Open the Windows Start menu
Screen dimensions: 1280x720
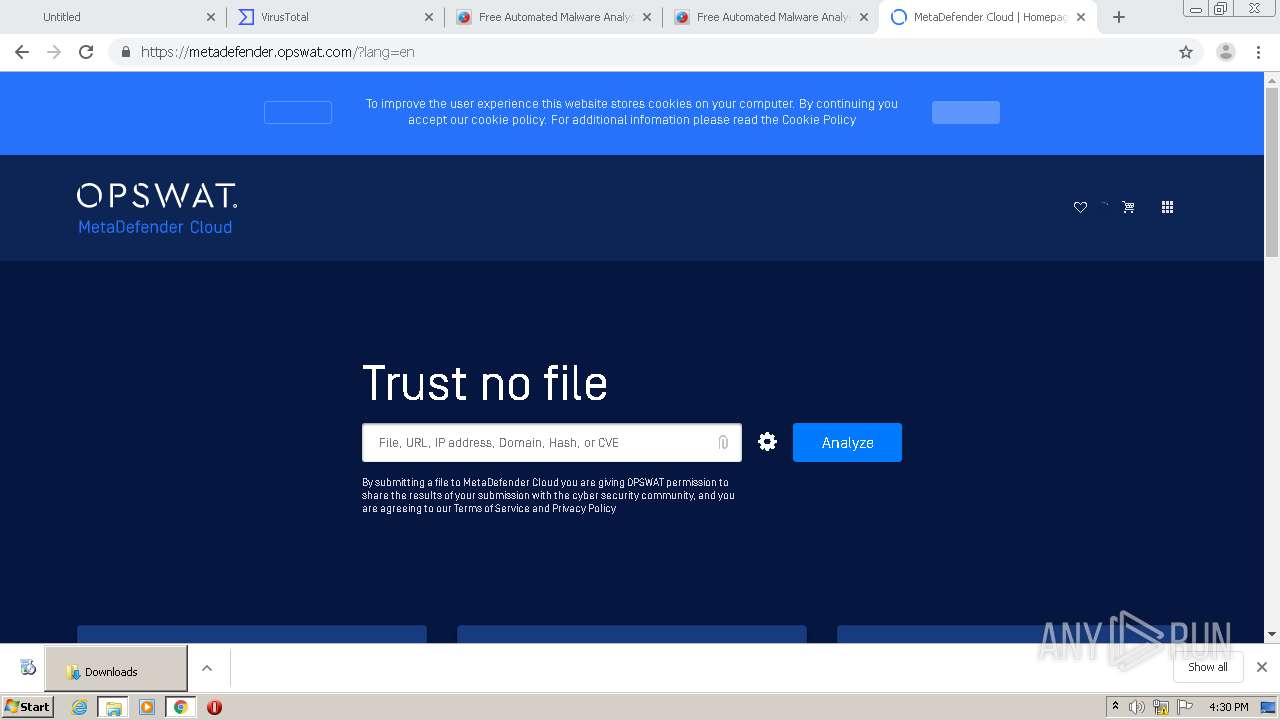[x=28, y=707]
